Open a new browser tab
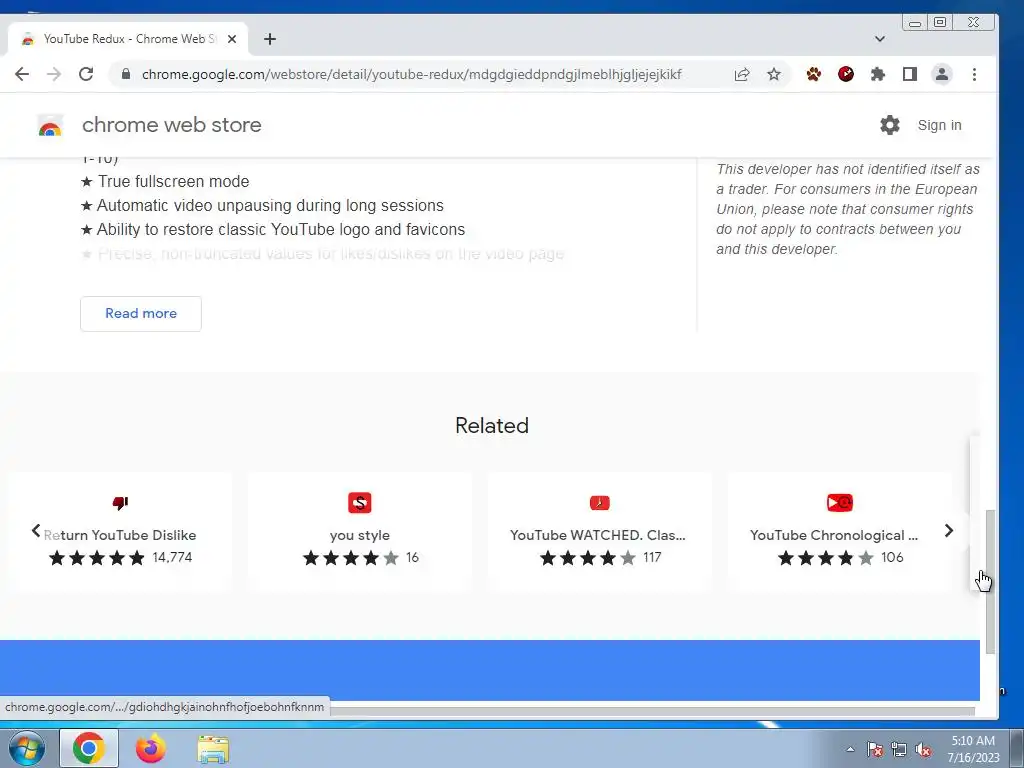 click(270, 39)
